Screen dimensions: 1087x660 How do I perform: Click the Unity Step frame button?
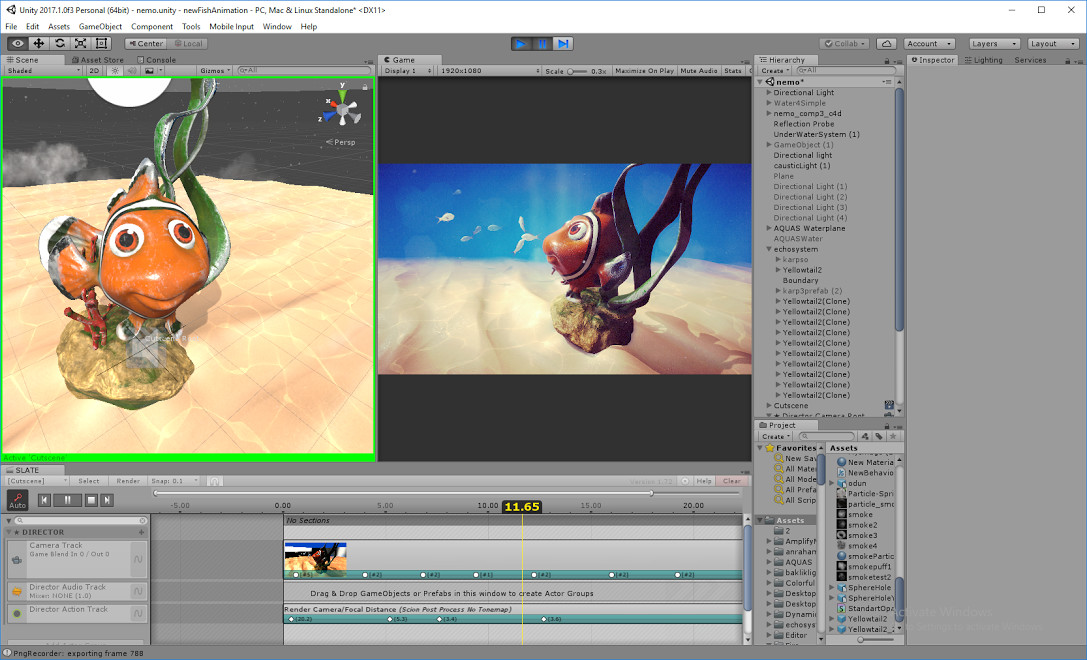coord(563,44)
